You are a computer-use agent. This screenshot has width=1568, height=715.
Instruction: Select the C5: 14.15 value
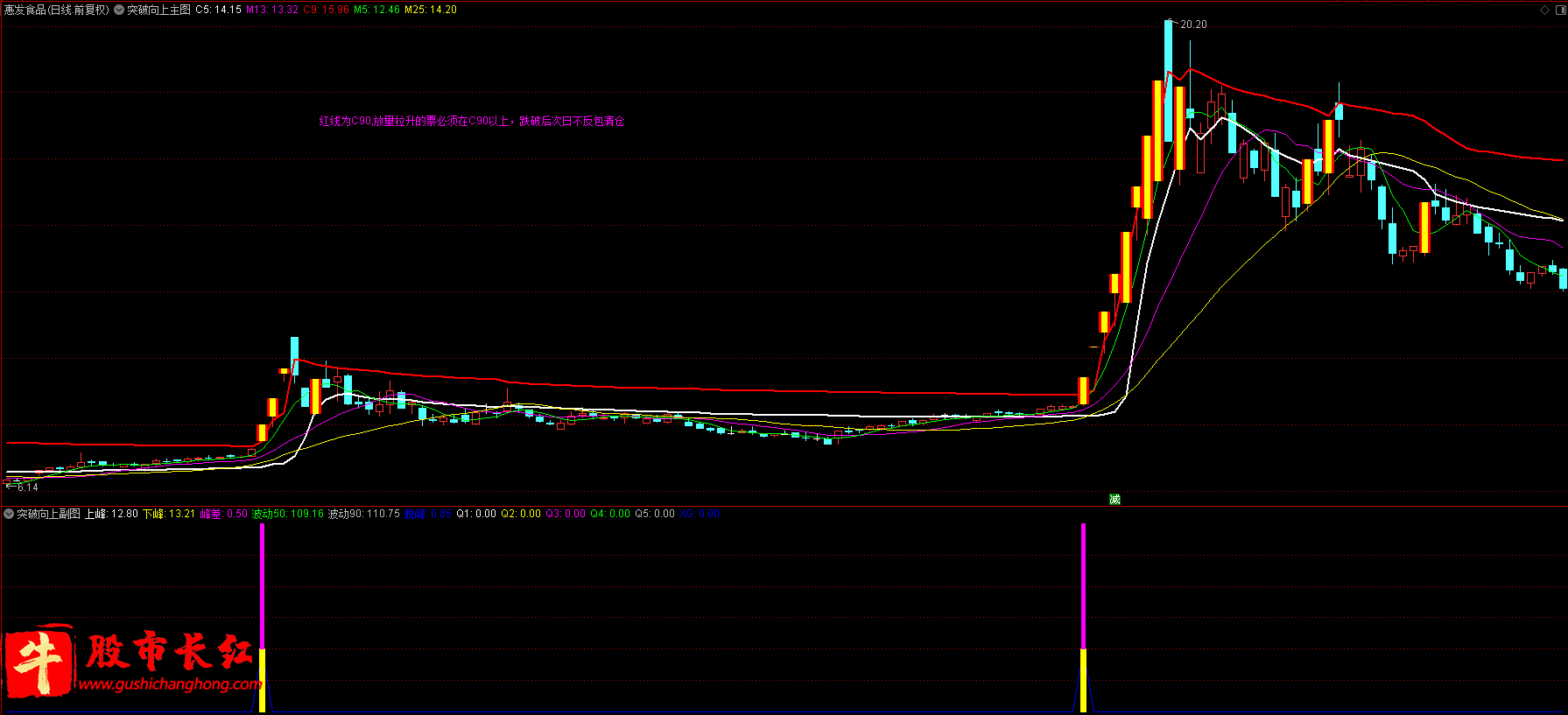click(x=218, y=10)
